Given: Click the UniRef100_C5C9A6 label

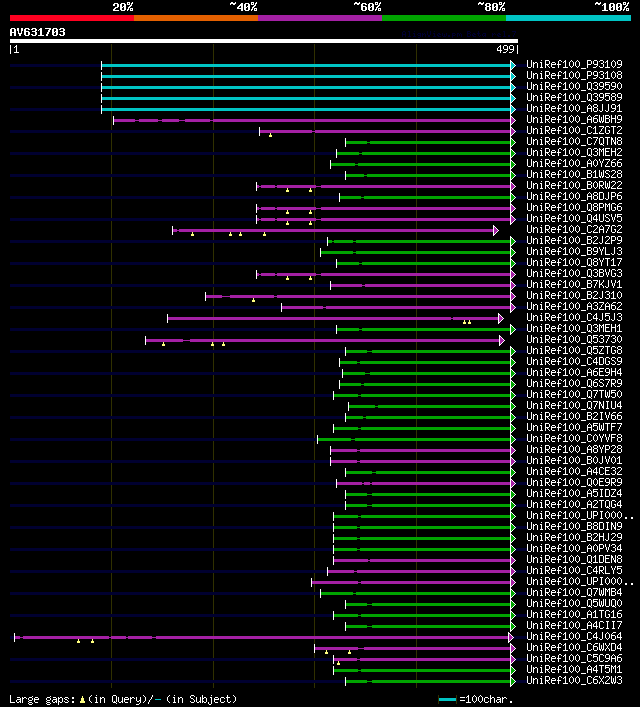Looking at the screenshot, I should pos(574,658).
